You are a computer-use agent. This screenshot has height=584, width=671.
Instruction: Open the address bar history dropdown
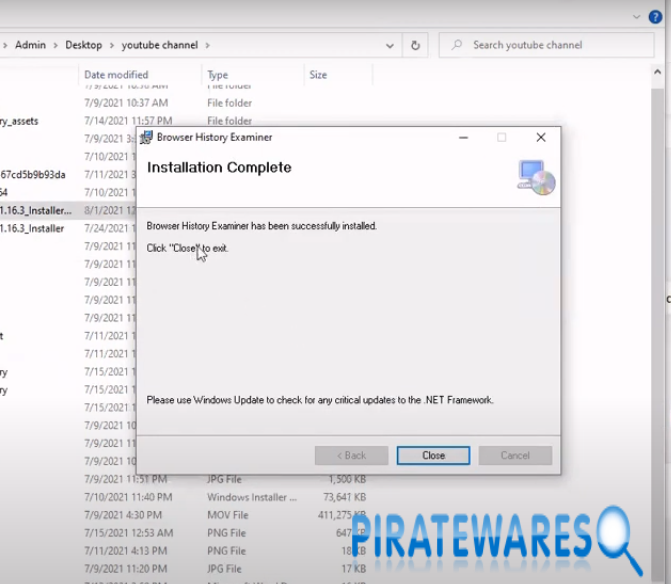[x=390, y=45]
